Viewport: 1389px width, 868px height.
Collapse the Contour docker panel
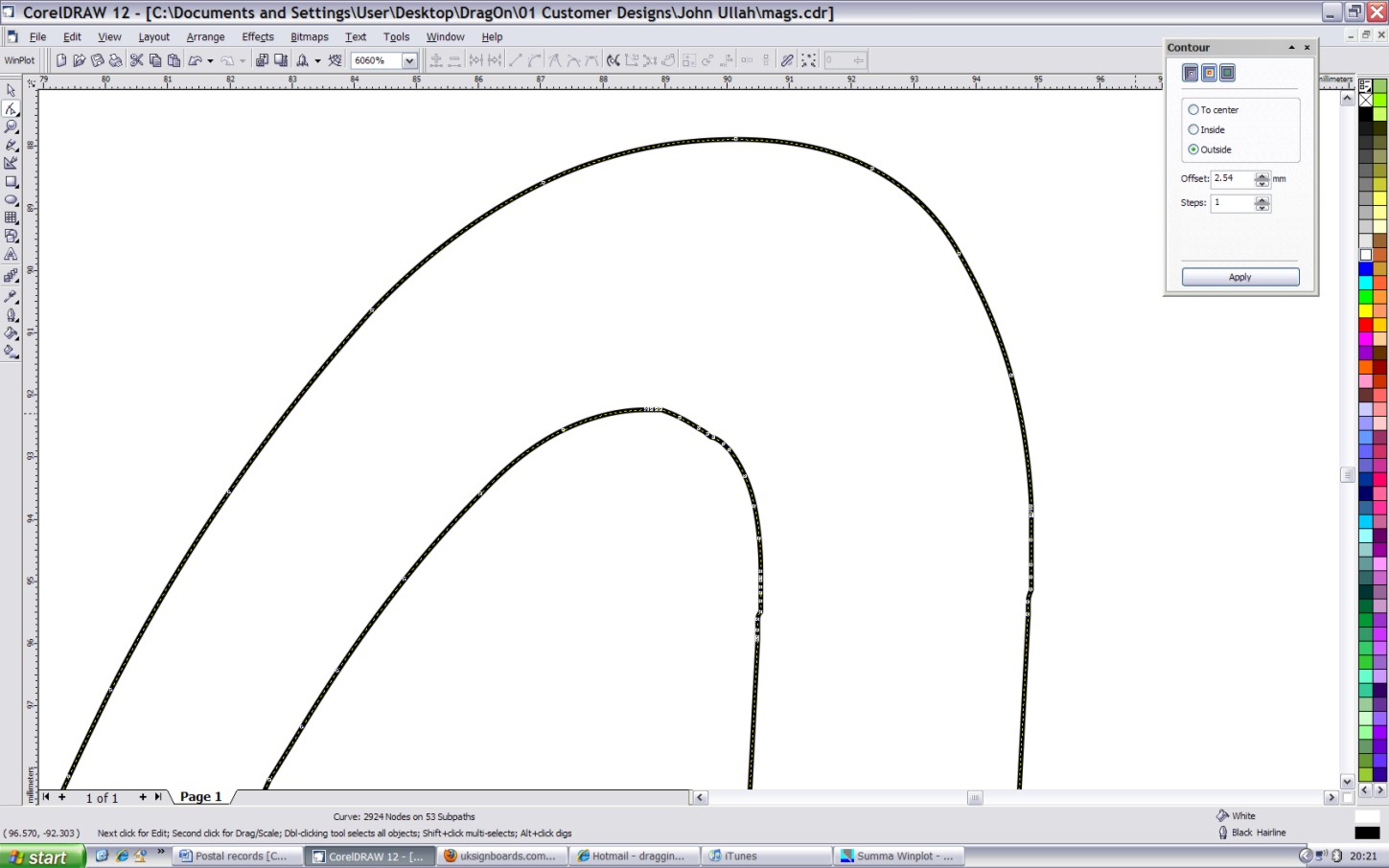click(x=1291, y=47)
